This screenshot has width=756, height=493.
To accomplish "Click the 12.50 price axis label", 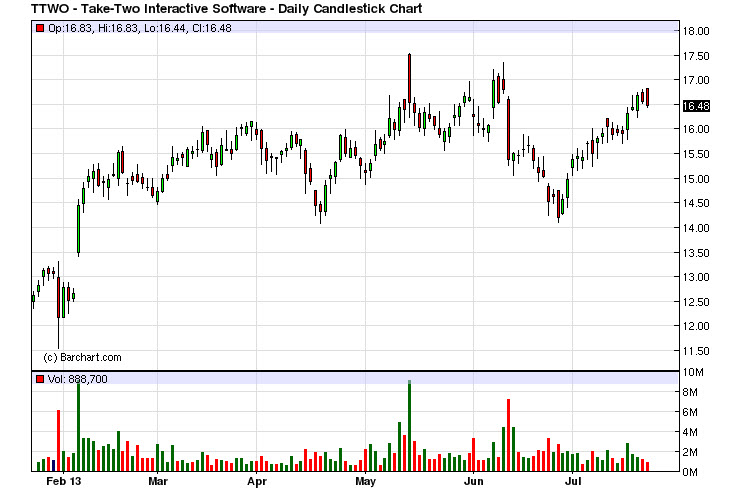I will (696, 303).
